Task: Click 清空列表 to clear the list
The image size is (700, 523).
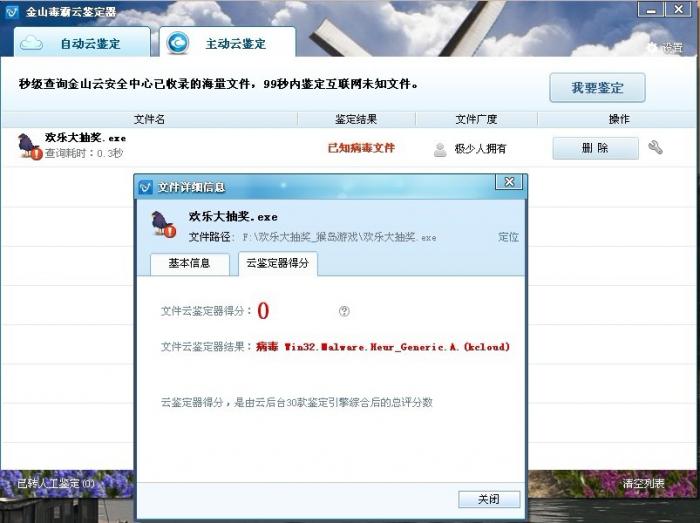Action: pyautogui.click(x=643, y=483)
